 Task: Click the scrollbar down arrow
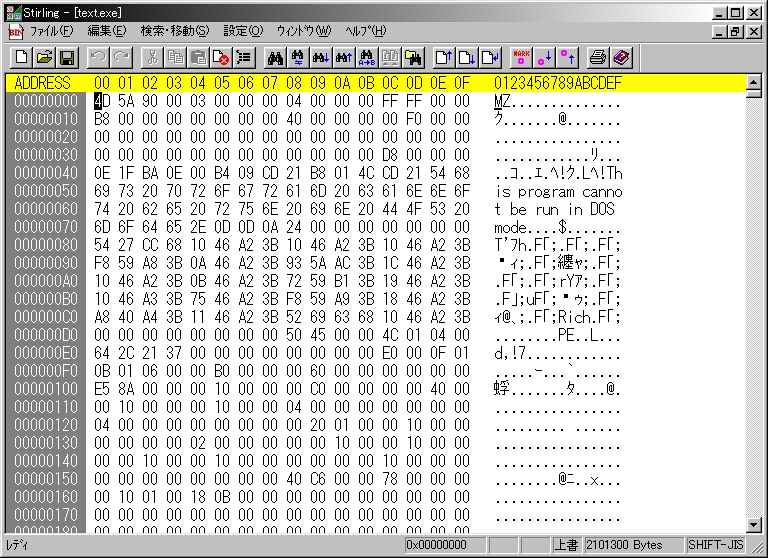(x=754, y=524)
